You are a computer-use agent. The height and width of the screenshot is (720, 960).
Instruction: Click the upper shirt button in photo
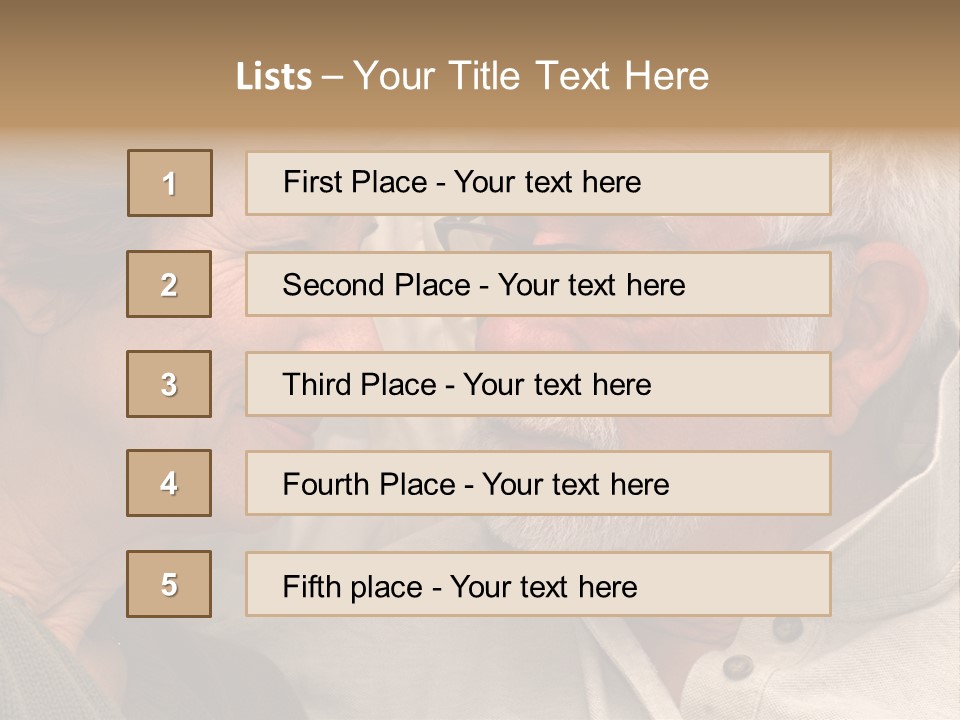pos(788,628)
